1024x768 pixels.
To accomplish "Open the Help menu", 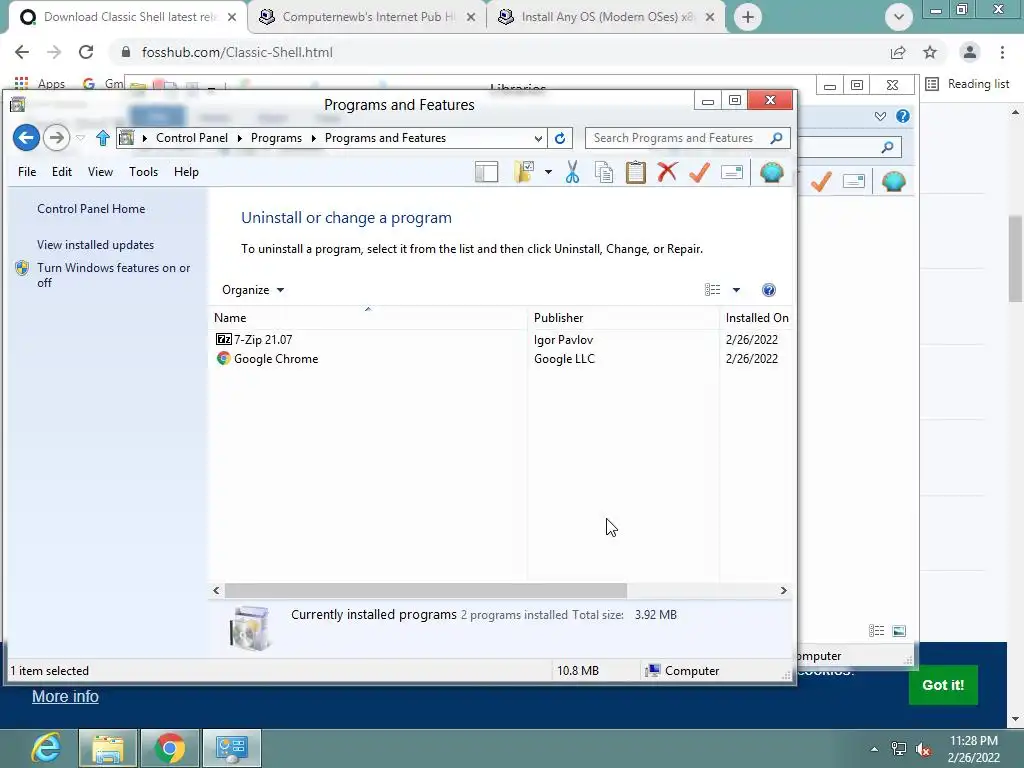I will (186, 172).
